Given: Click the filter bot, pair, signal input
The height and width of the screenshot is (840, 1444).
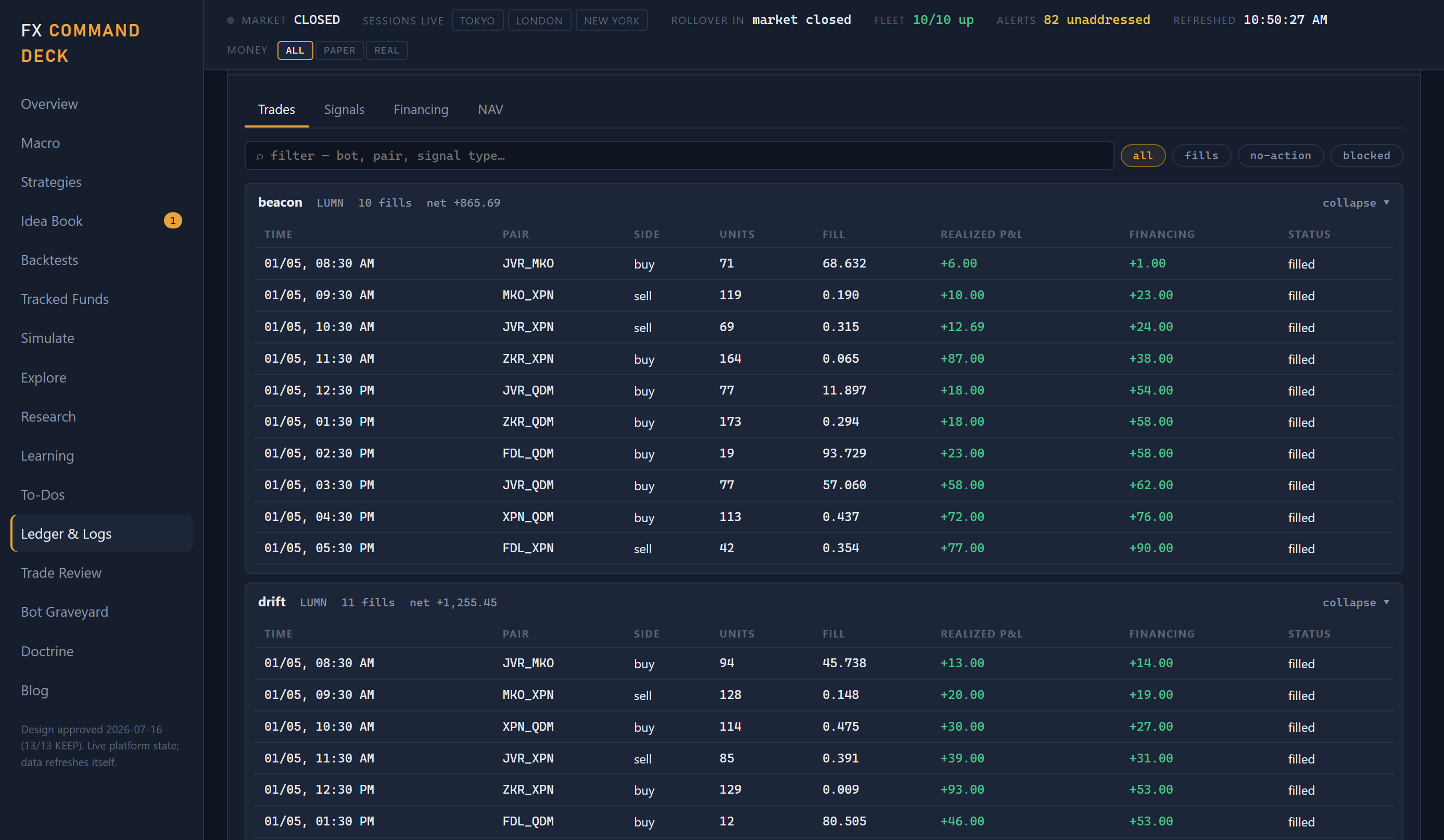Looking at the screenshot, I should (679, 156).
